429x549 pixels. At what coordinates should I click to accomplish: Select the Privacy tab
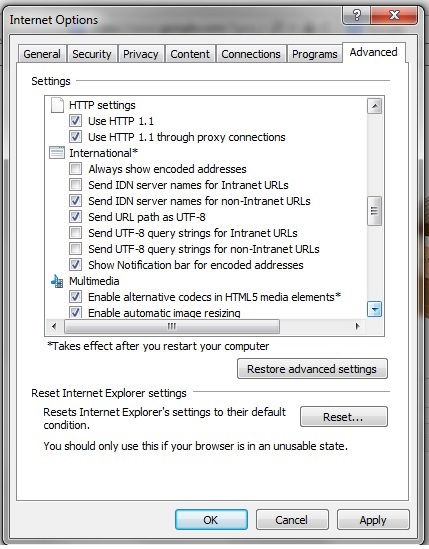[141, 54]
